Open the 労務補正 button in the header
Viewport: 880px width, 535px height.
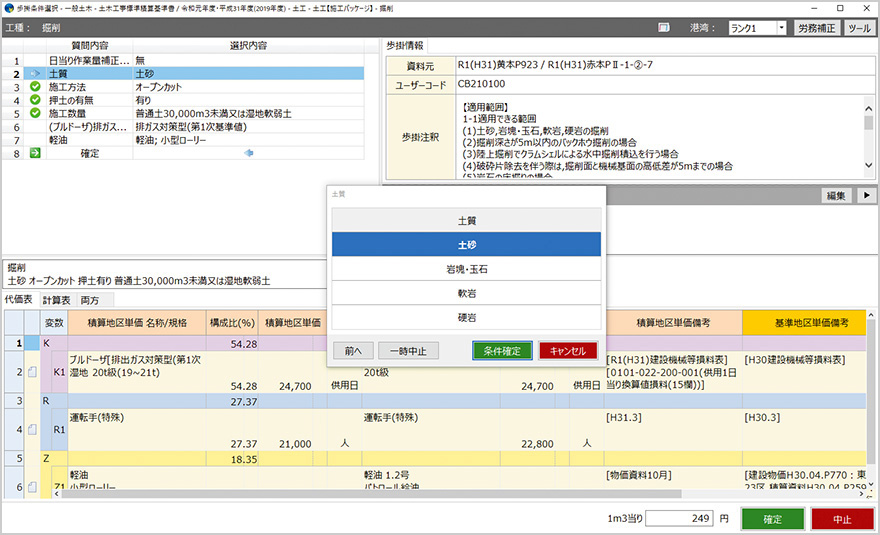point(816,28)
